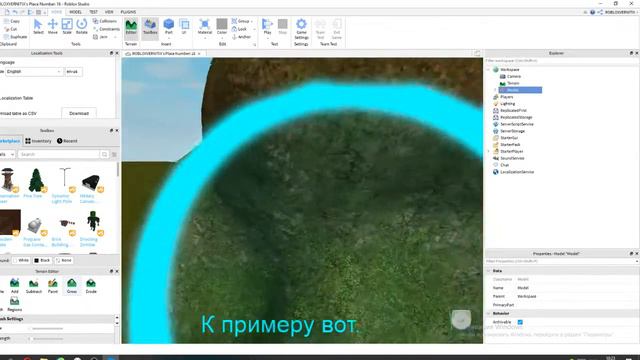Click the Anchor tool
640x360 pixels.
(241, 37)
